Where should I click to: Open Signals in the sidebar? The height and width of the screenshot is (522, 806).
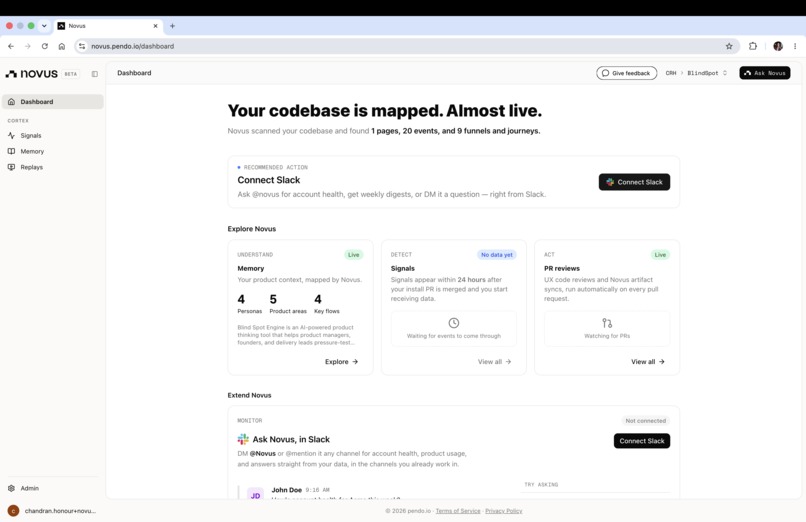pyautogui.click(x=52, y=136)
